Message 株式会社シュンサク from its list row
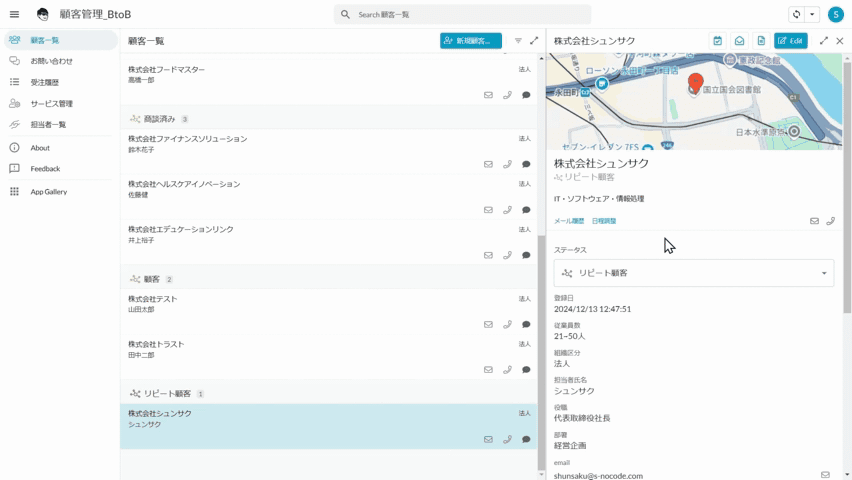This screenshot has width=852, height=480. tap(526, 439)
